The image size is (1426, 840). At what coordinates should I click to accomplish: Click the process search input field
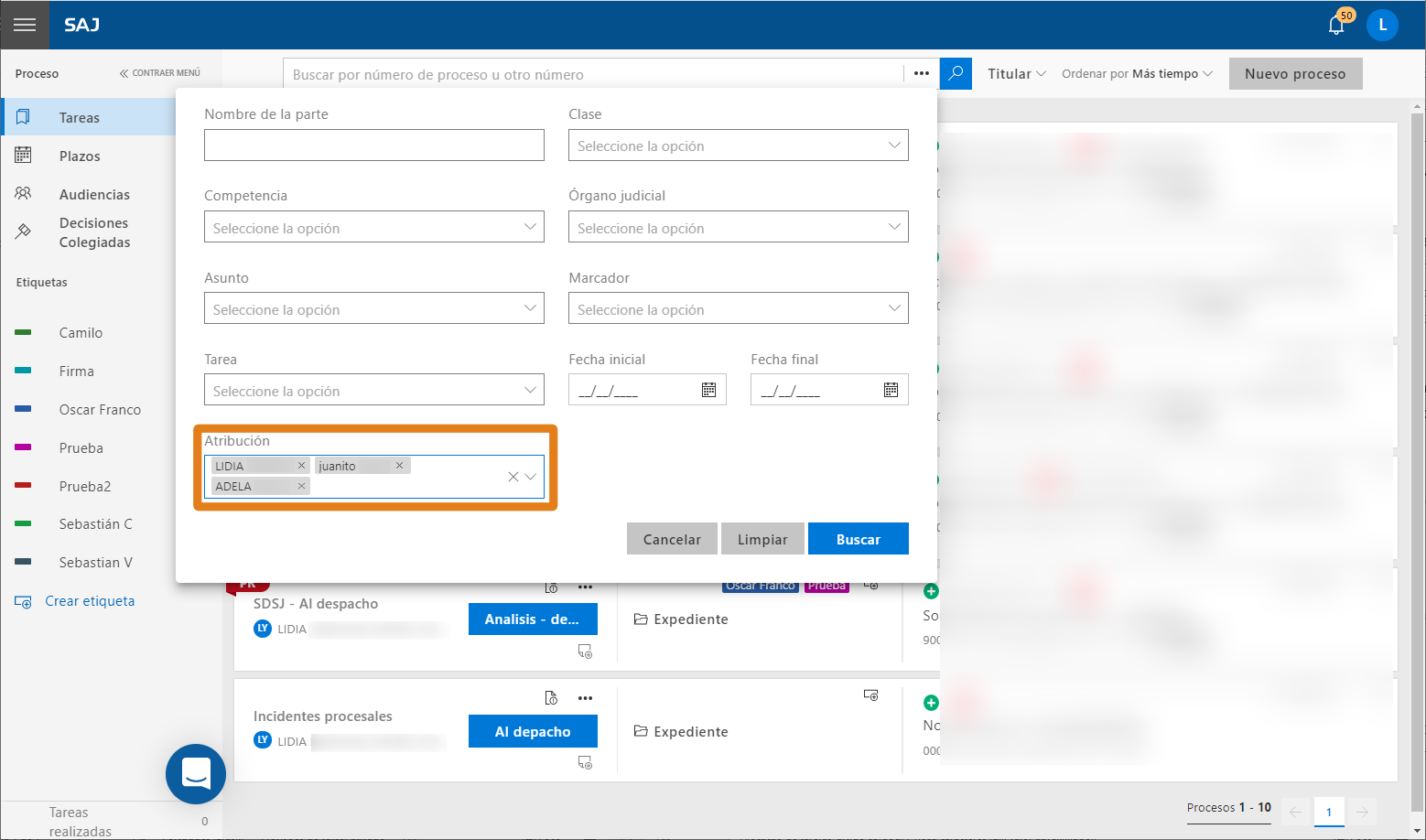pyautogui.click(x=595, y=74)
